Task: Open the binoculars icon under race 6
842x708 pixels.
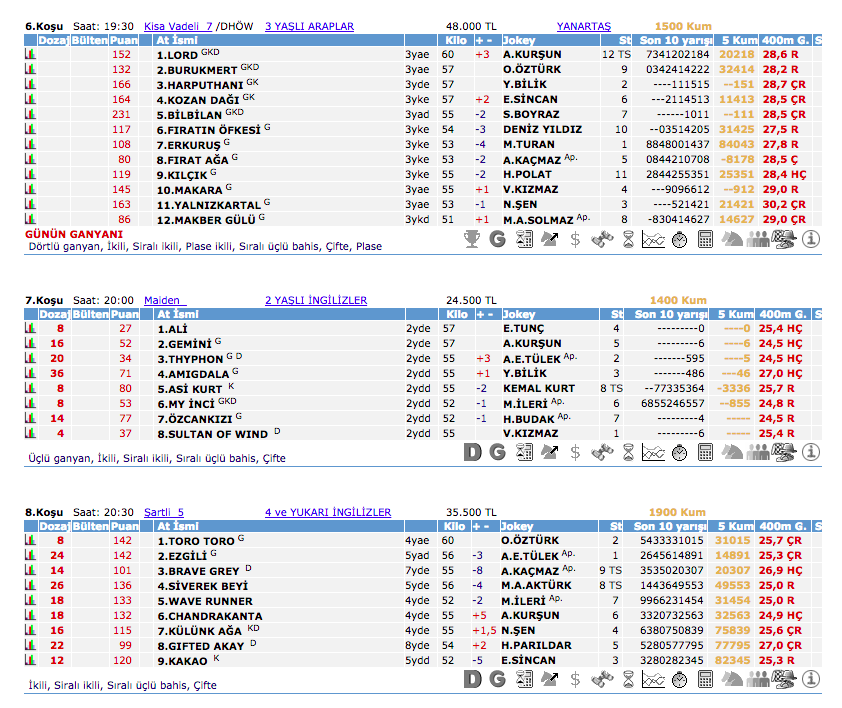Action: pos(601,238)
